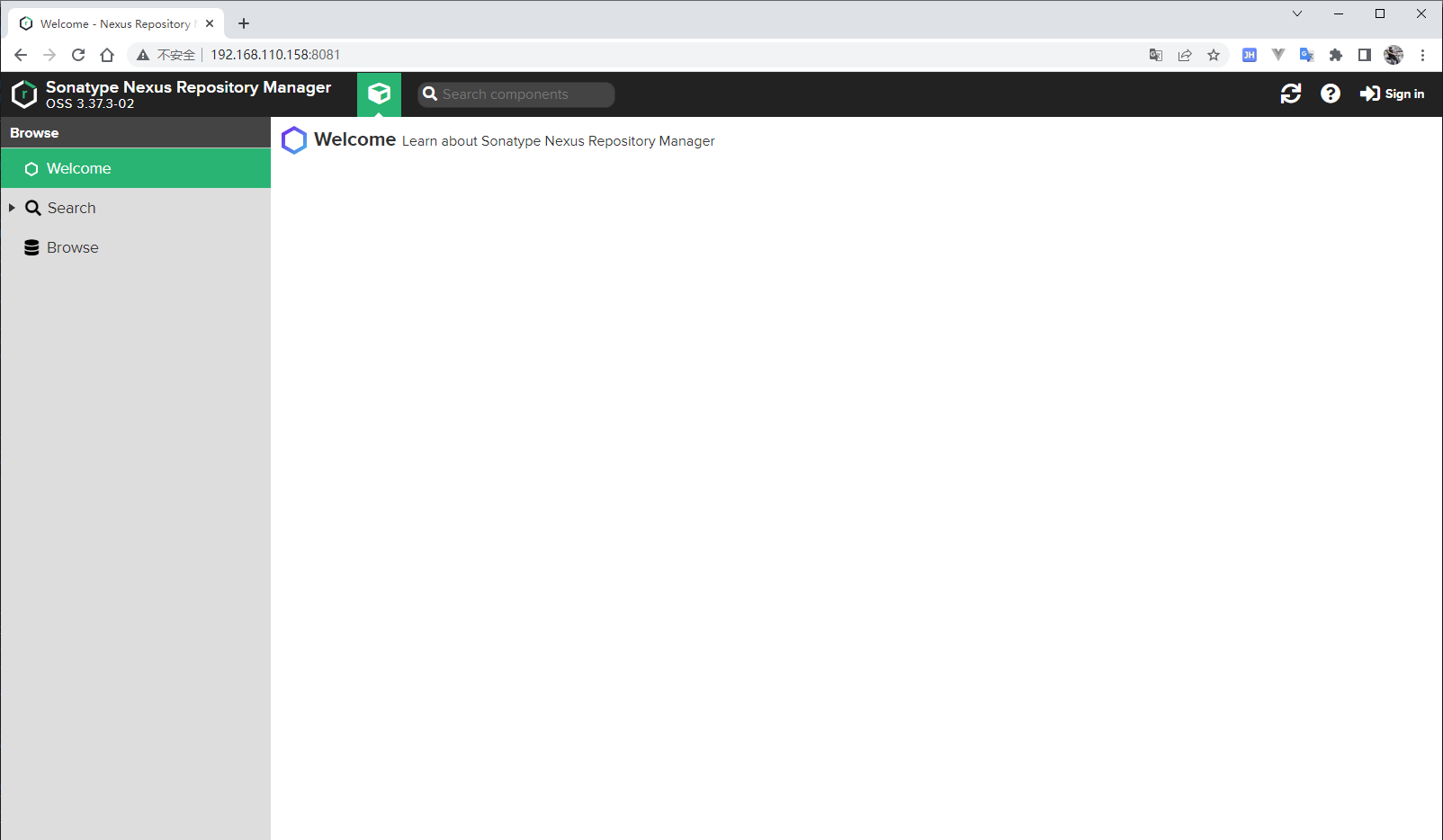Open the browser profile avatar
The height and width of the screenshot is (840, 1443).
[1394, 55]
